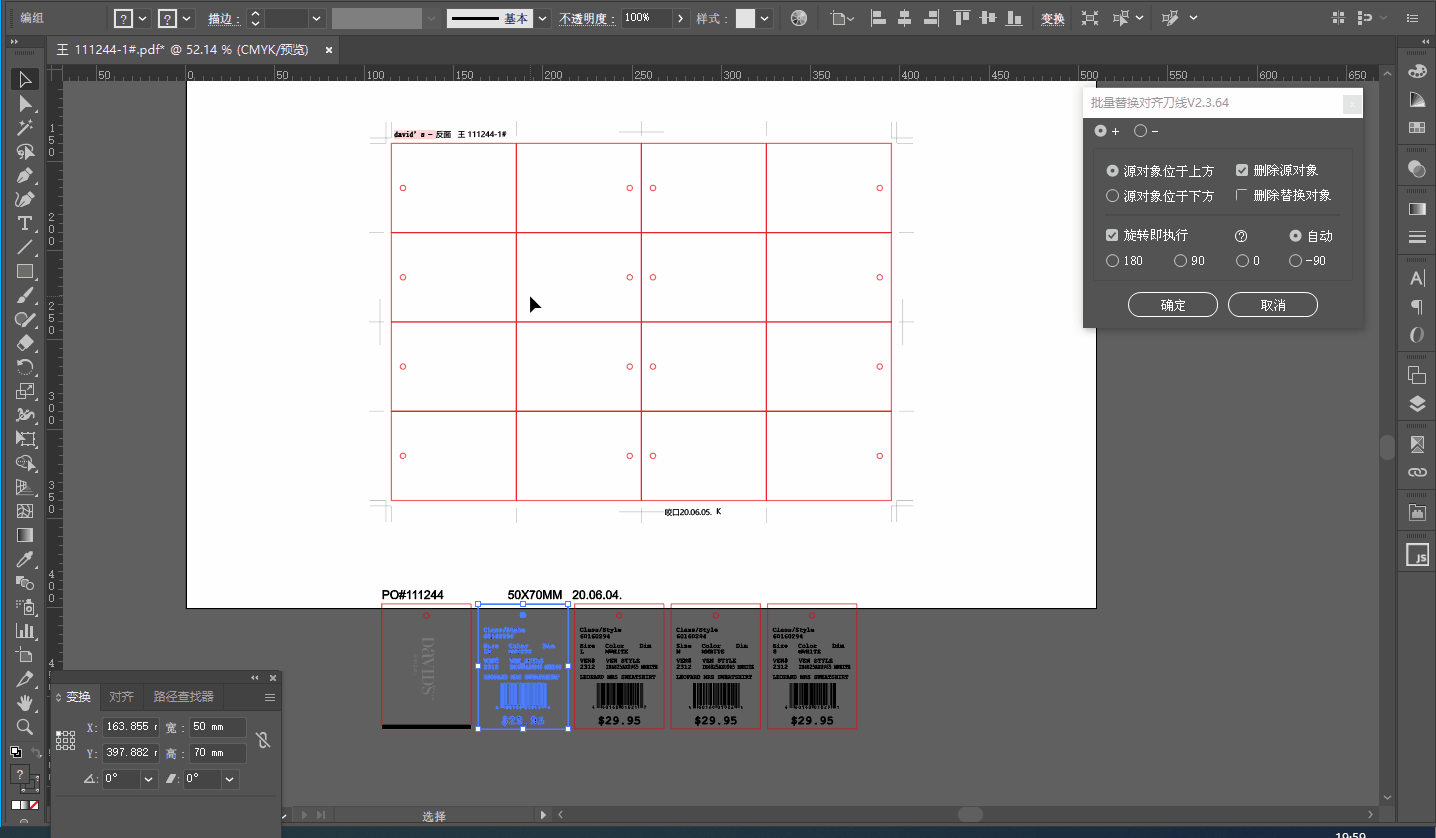Click the 变换 link in control bar
The image size is (1436, 838).
coord(1053,19)
